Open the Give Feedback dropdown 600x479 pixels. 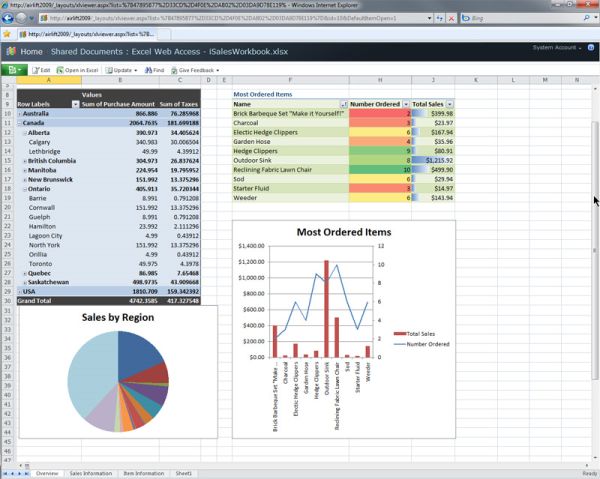pyautogui.click(x=195, y=70)
